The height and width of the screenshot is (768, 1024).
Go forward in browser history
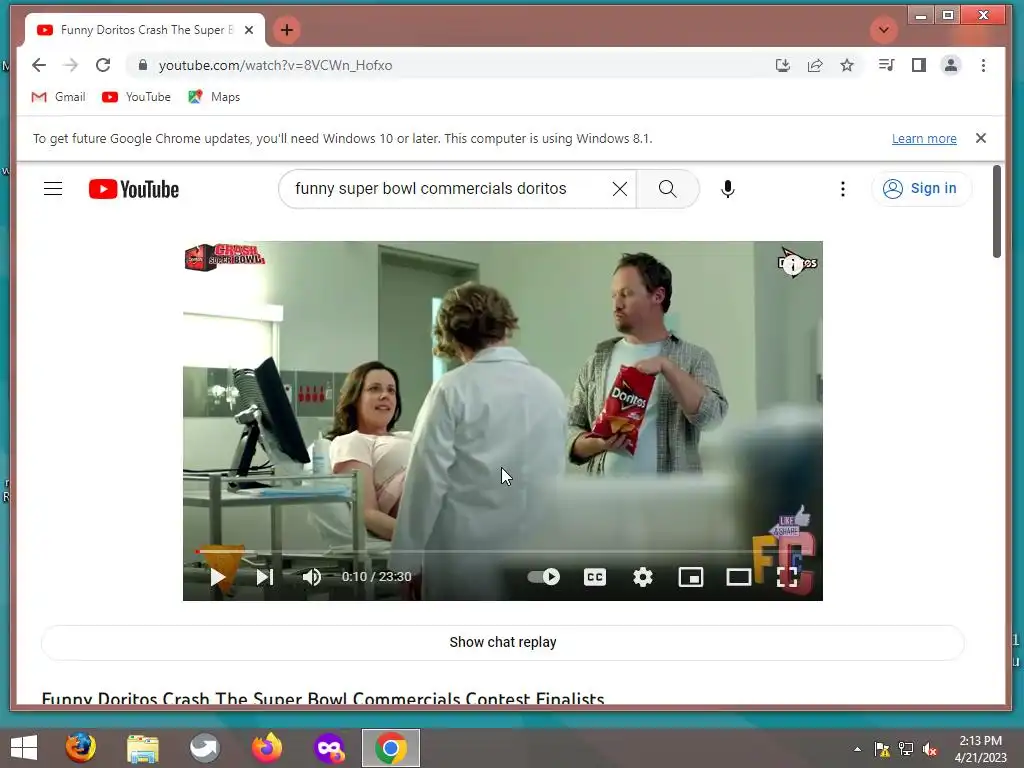pyautogui.click(x=71, y=65)
